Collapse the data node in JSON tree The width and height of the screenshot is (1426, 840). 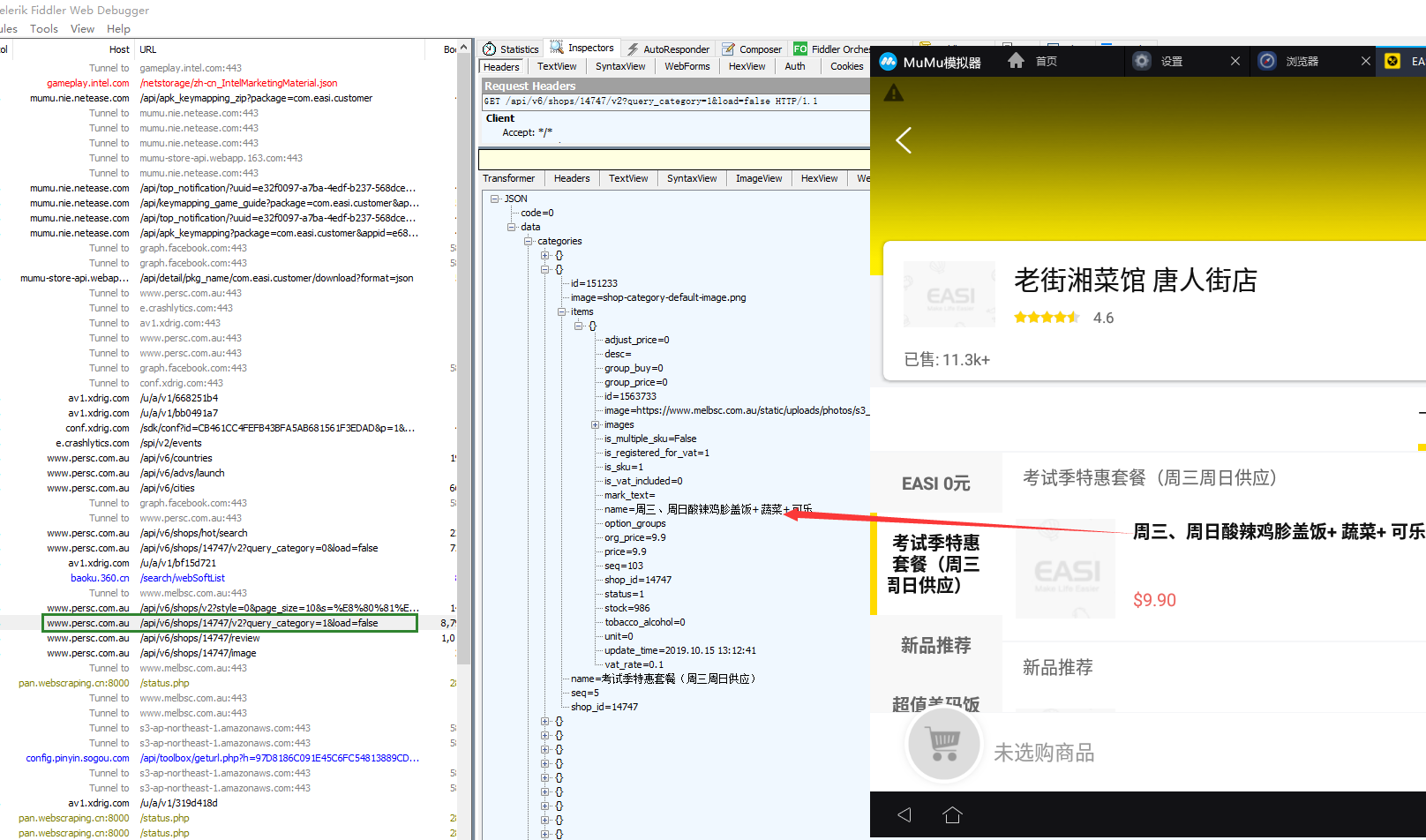click(x=511, y=227)
